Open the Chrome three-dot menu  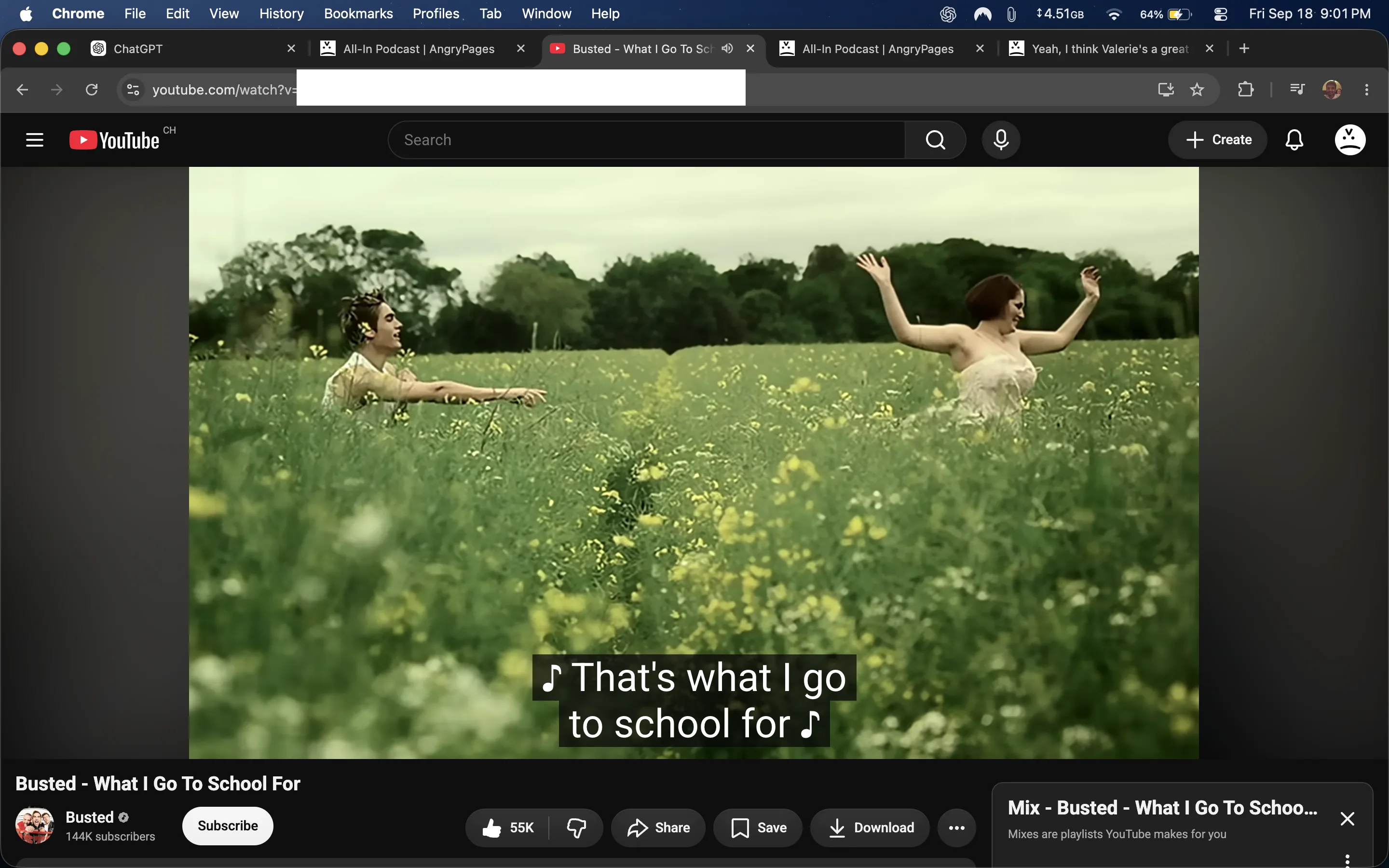click(1367, 90)
